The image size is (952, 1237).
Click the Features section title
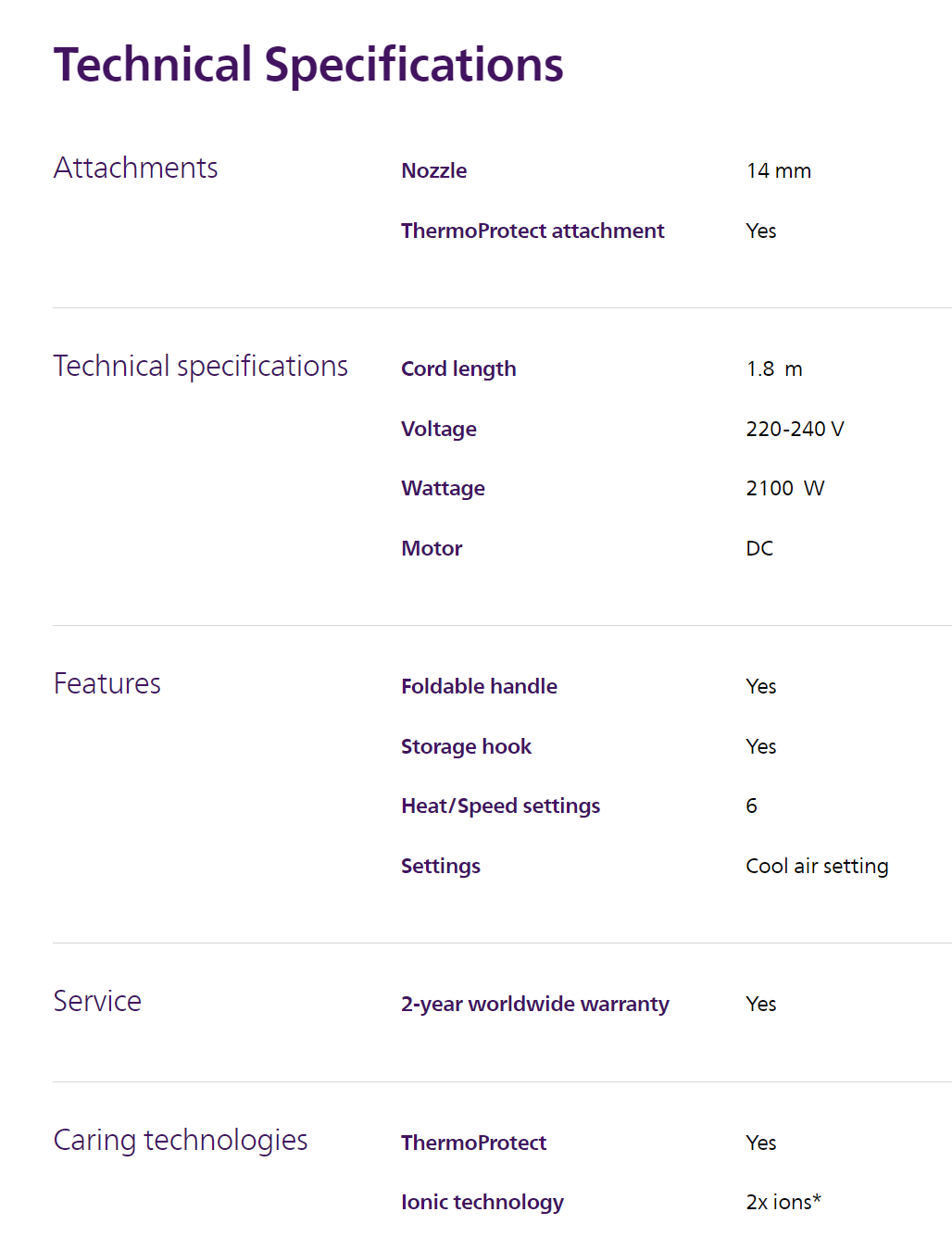coord(107,683)
